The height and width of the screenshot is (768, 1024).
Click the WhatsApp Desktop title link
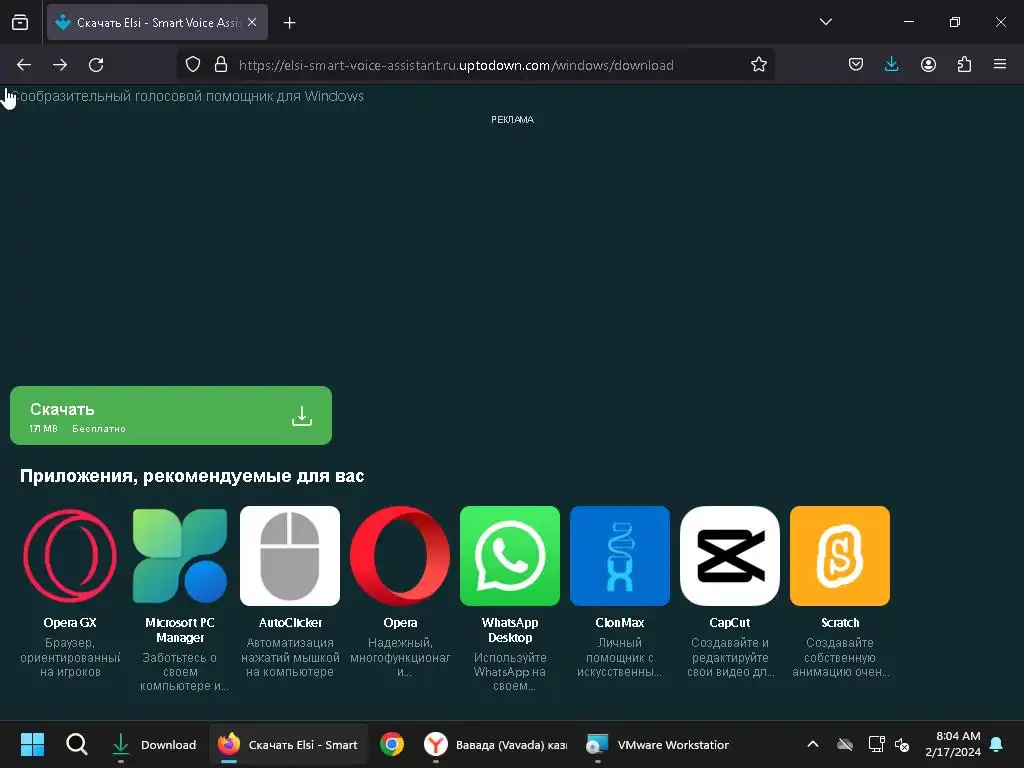(510, 630)
